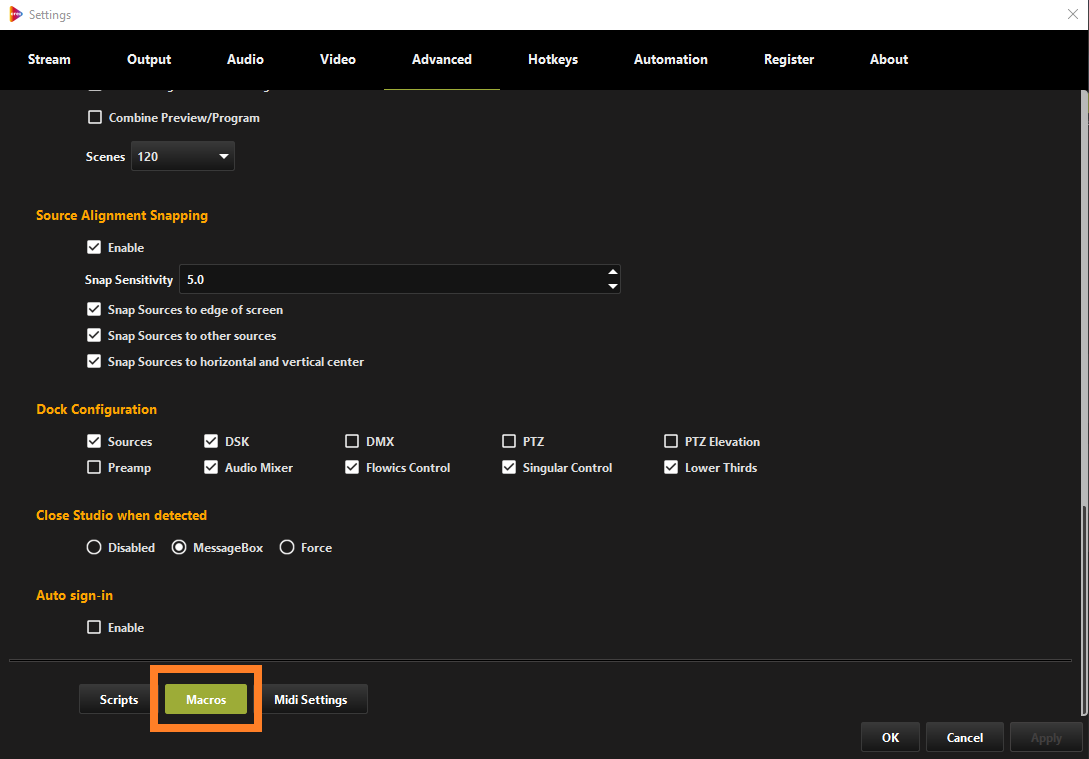Switch to the Automation tab
The height and width of the screenshot is (759, 1089).
point(671,60)
